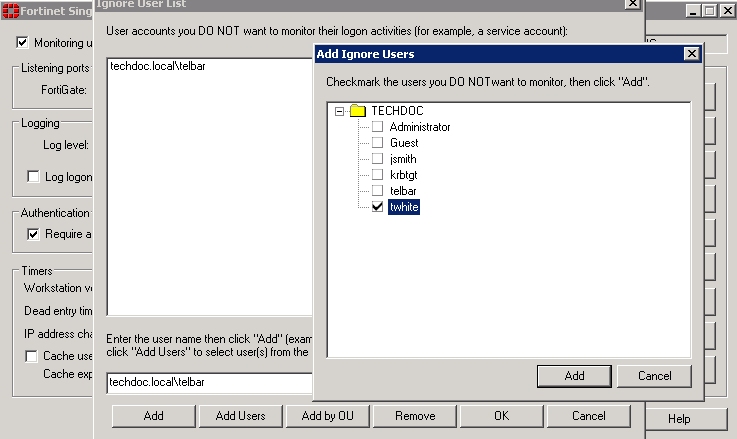Click the TECHDOC folder icon
This screenshot has width=737, height=439.
357,111
